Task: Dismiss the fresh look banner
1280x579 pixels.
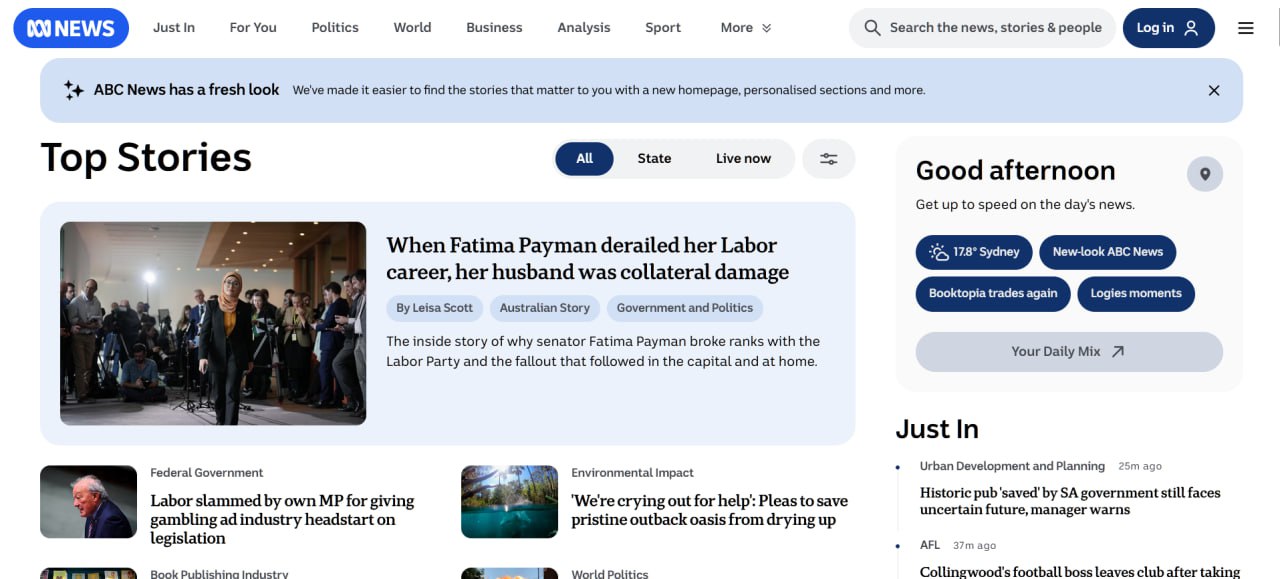Action: pos(1213,91)
